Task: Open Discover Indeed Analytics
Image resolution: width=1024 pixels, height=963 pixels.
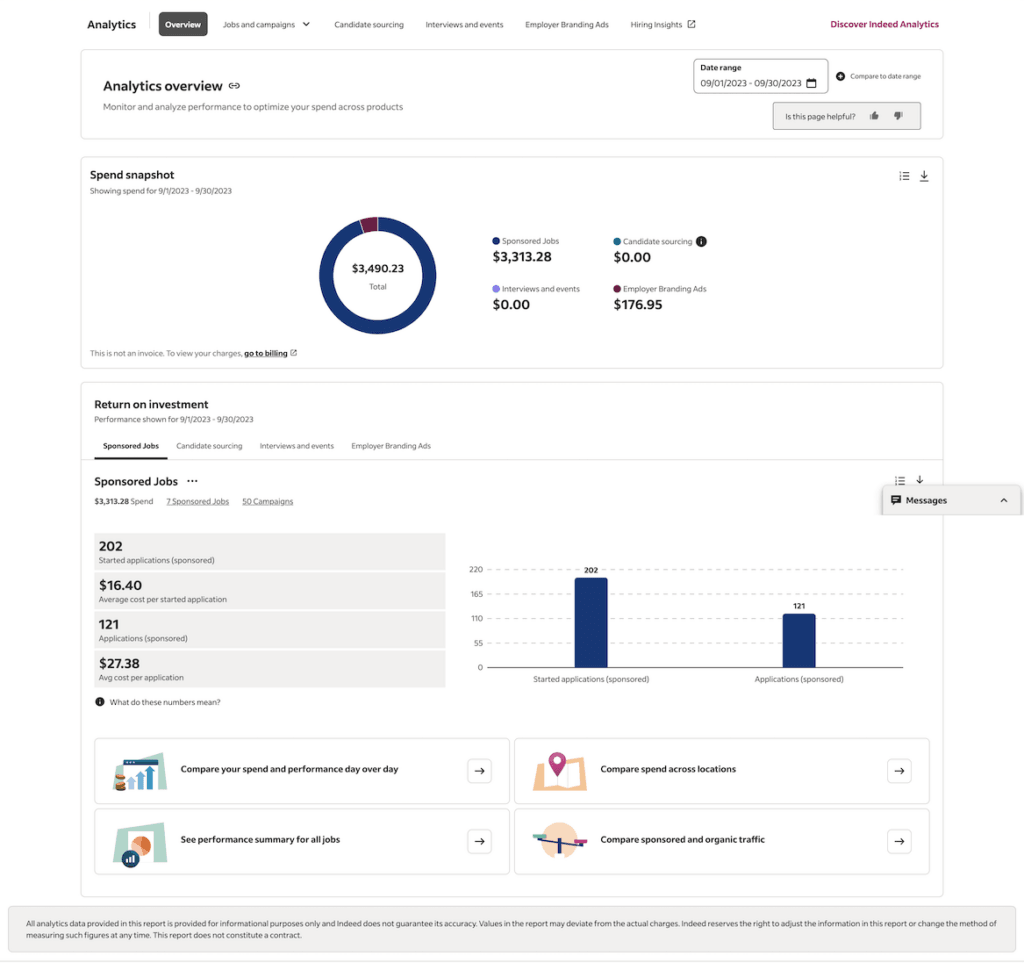Action: tap(884, 23)
